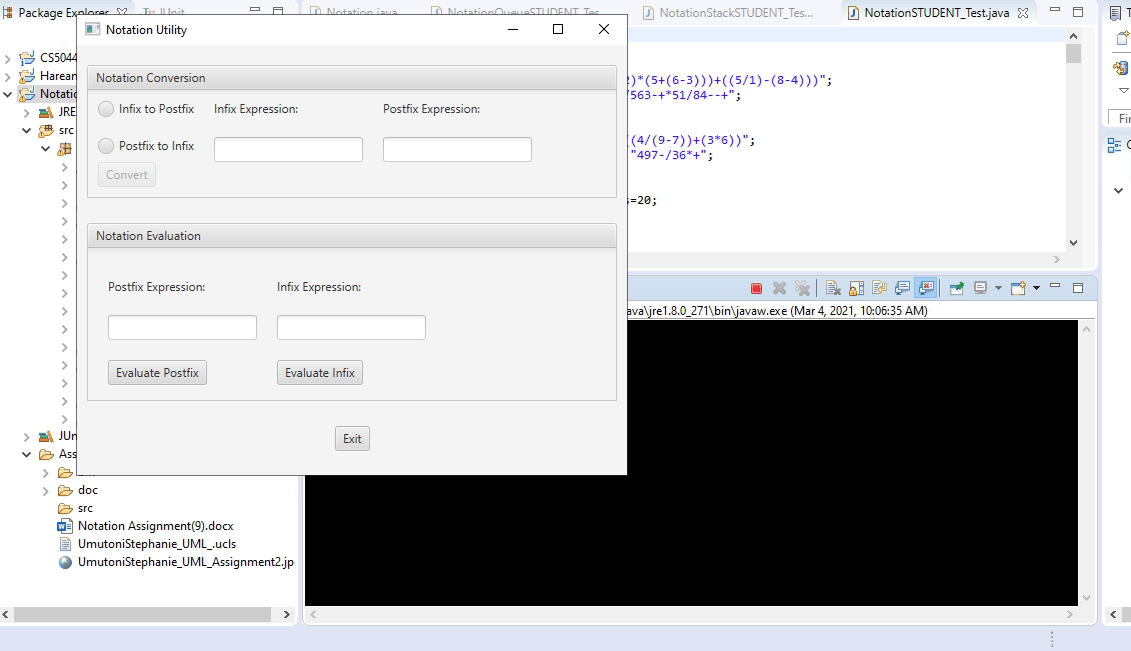The image size is (1131, 651).
Task: Toggle show console on standard error
Action: [926, 288]
